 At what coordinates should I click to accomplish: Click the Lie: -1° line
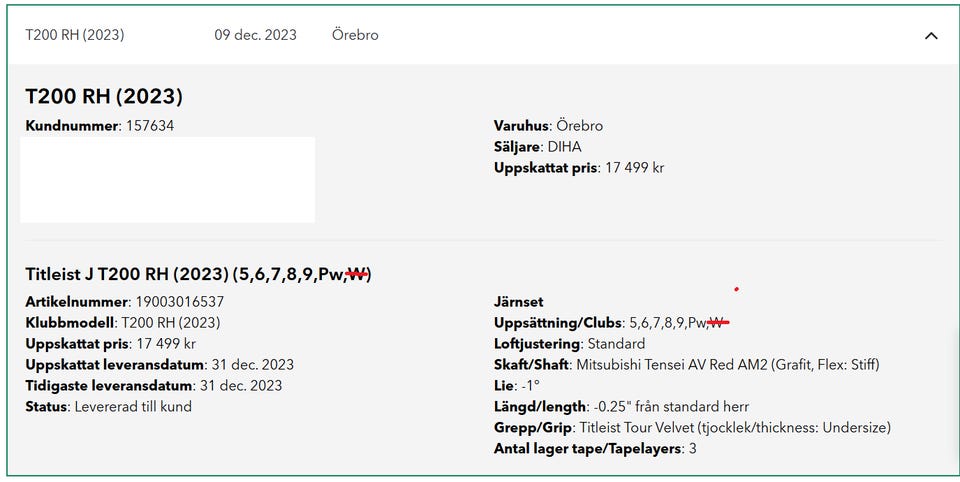click(517, 386)
